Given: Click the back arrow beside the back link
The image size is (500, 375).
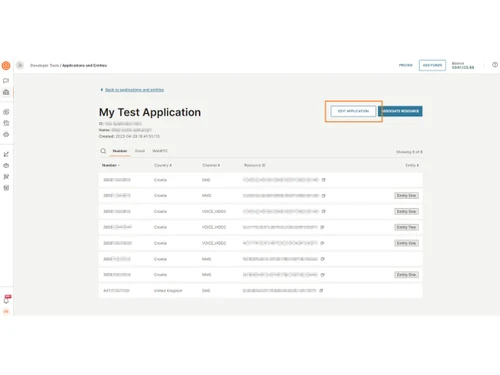Looking at the screenshot, I should pyautogui.click(x=102, y=90).
